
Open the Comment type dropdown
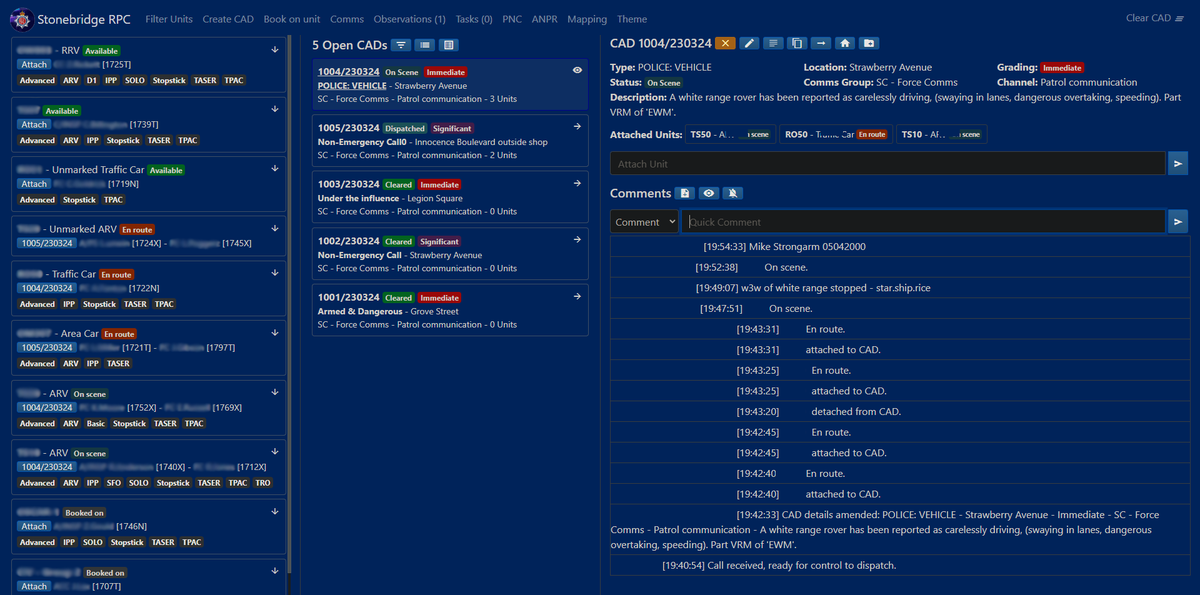click(x=645, y=222)
